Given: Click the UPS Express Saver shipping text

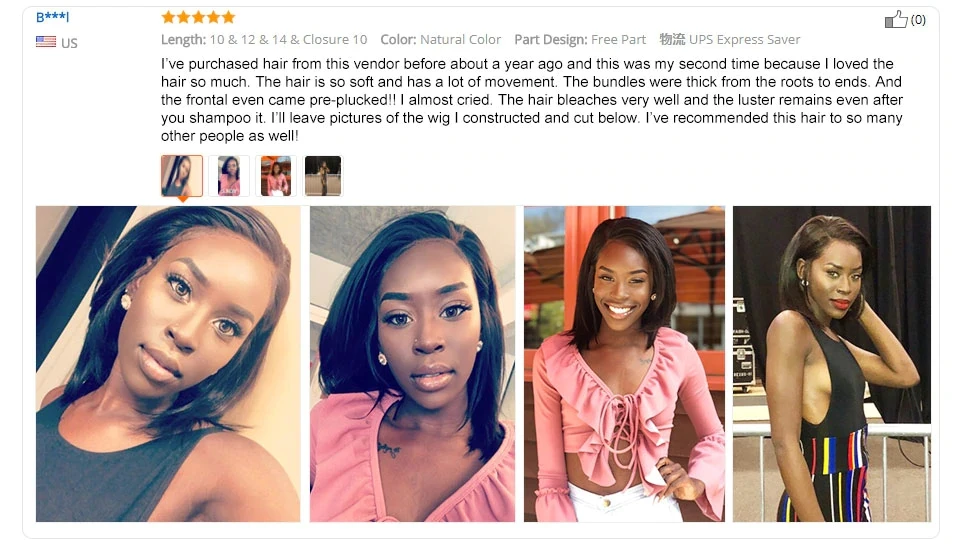Looking at the screenshot, I should (x=744, y=40).
